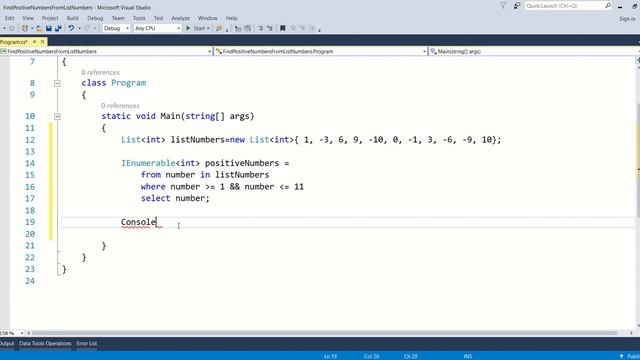This screenshot has width=640, height=360.
Task: Click the positiveNumbers variable on line 14
Action: click(x=242, y=163)
